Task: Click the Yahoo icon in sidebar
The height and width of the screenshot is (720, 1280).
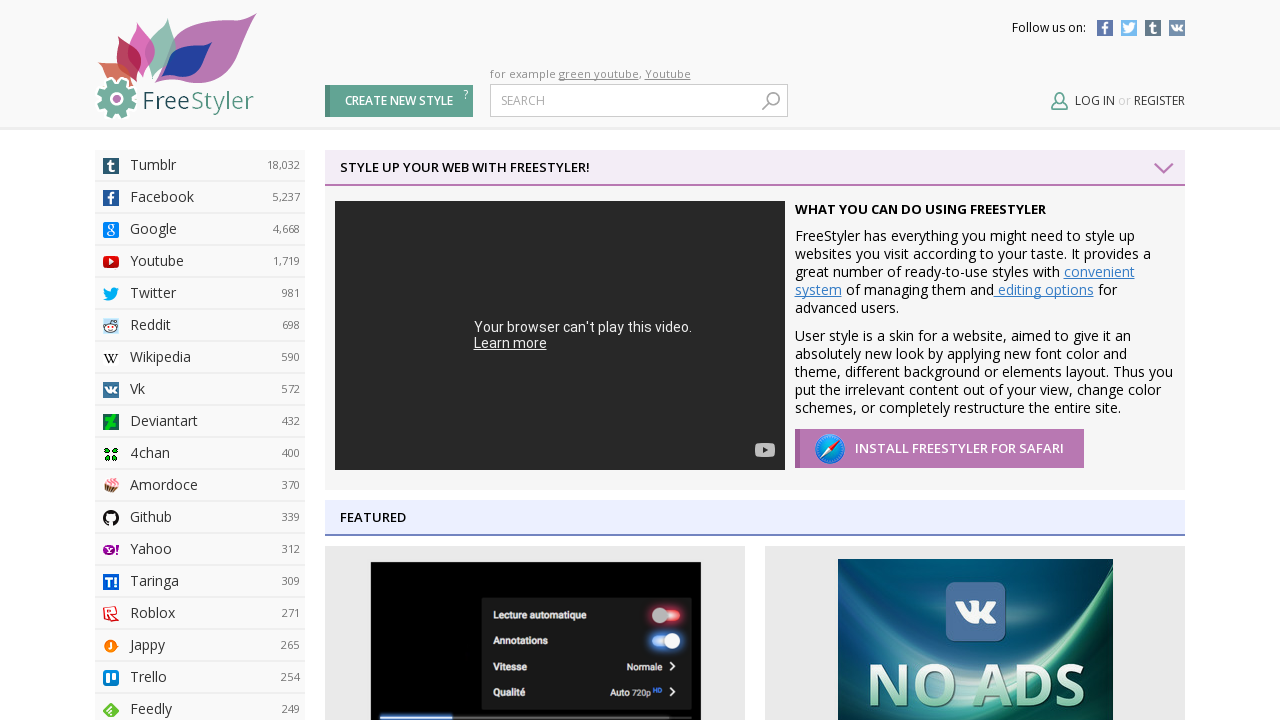Action: pyautogui.click(x=111, y=550)
